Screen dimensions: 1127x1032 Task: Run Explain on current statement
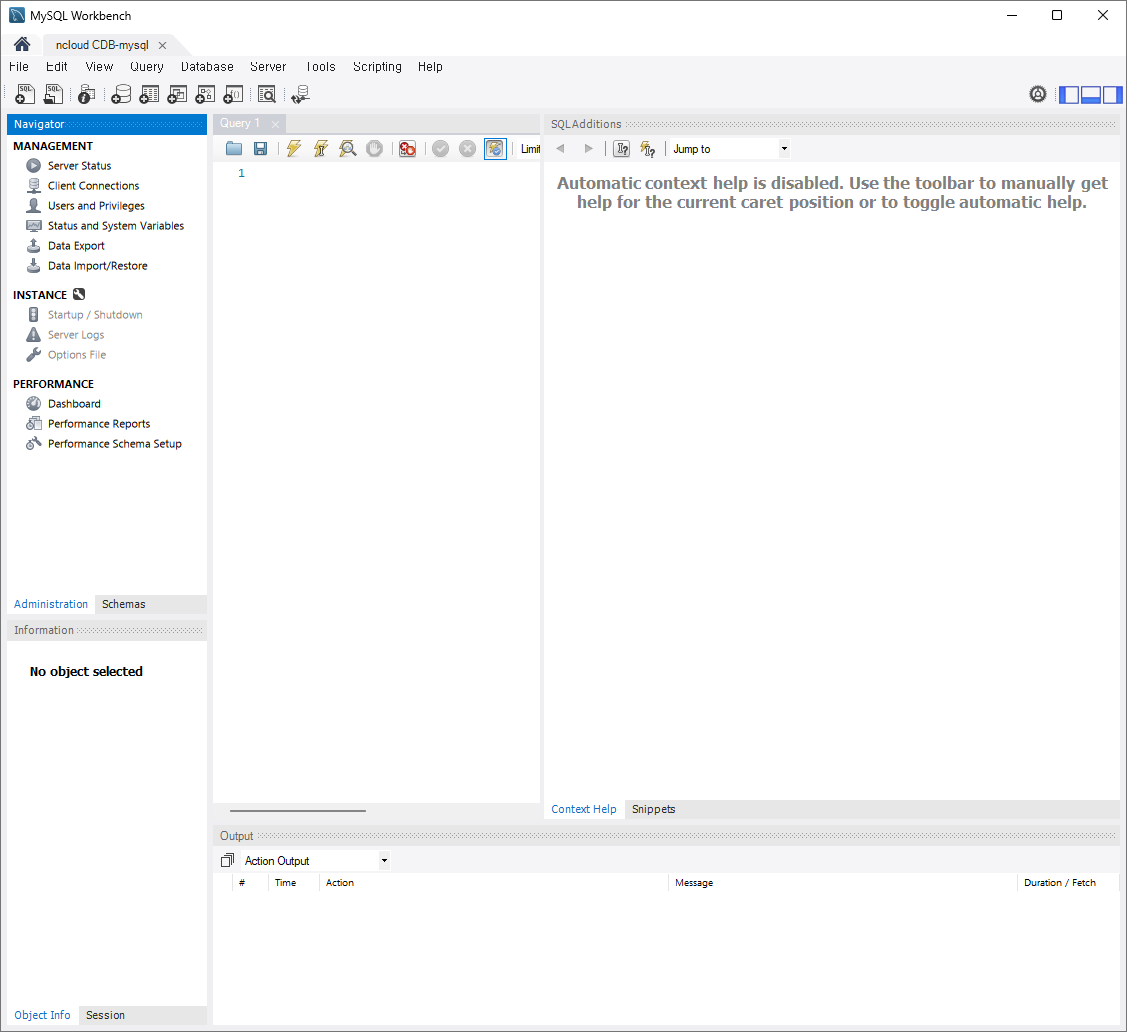[x=348, y=149]
